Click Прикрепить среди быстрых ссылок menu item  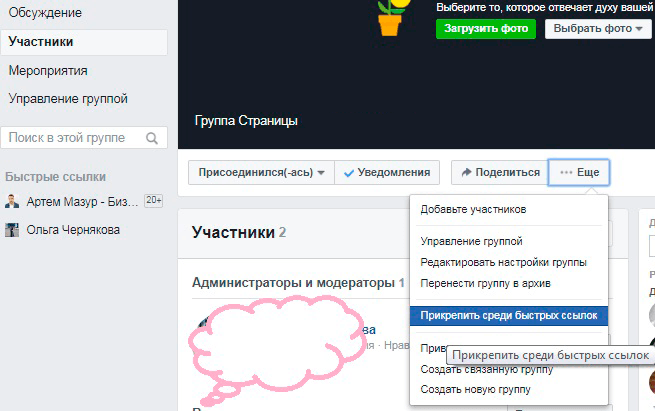point(508,316)
